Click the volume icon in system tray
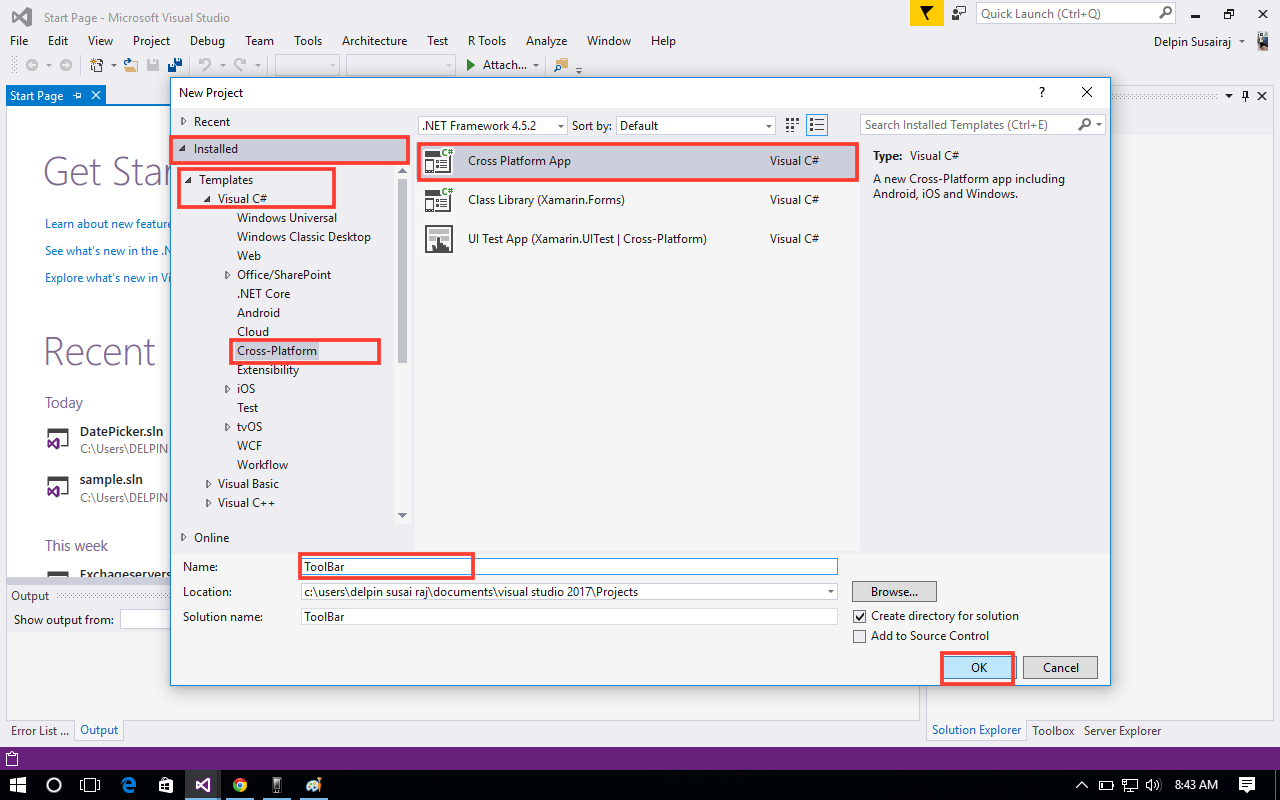Screen dimensions: 1280x800 tap(1152, 785)
